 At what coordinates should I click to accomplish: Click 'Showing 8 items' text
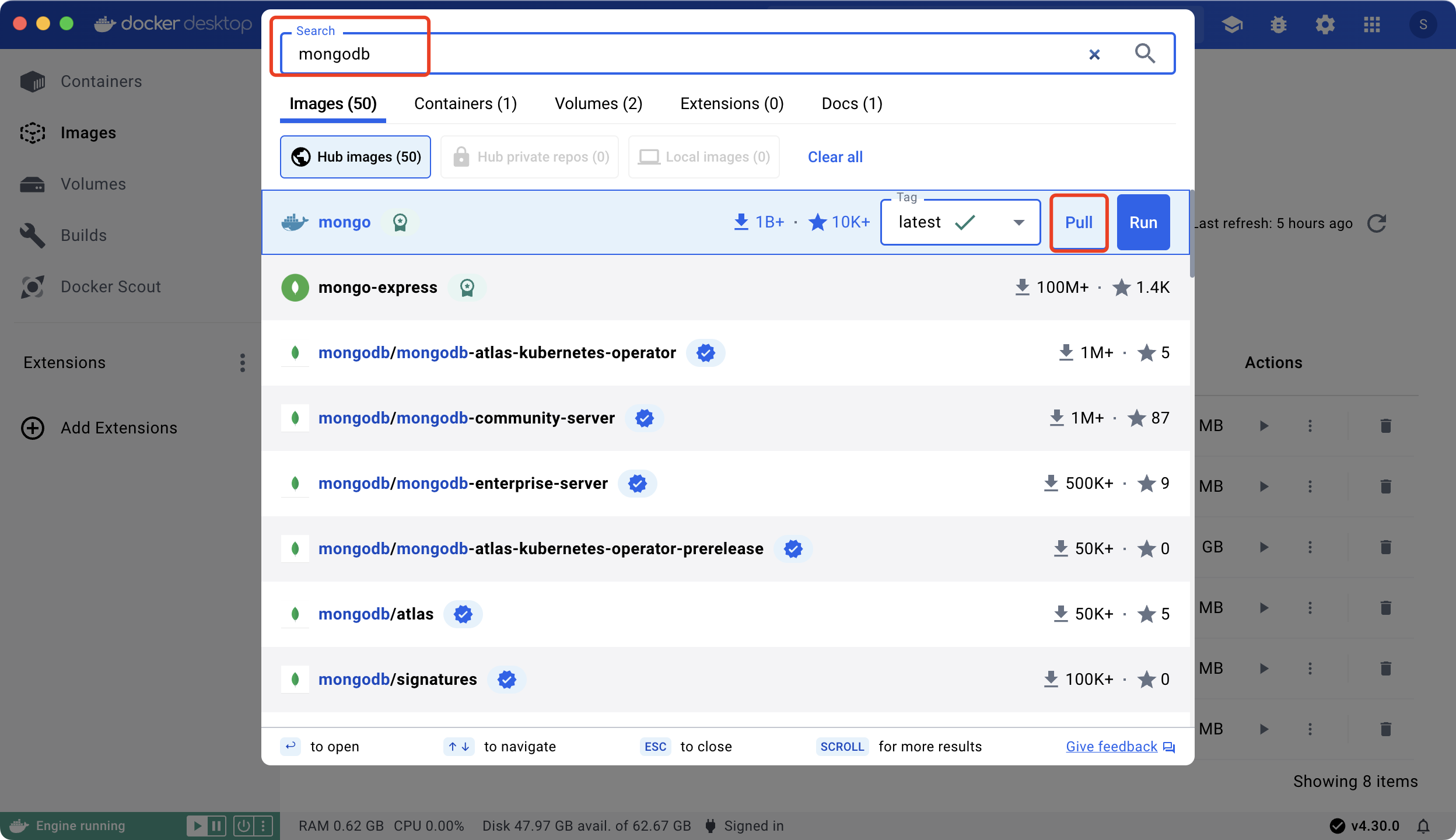[x=1355, y=782]
